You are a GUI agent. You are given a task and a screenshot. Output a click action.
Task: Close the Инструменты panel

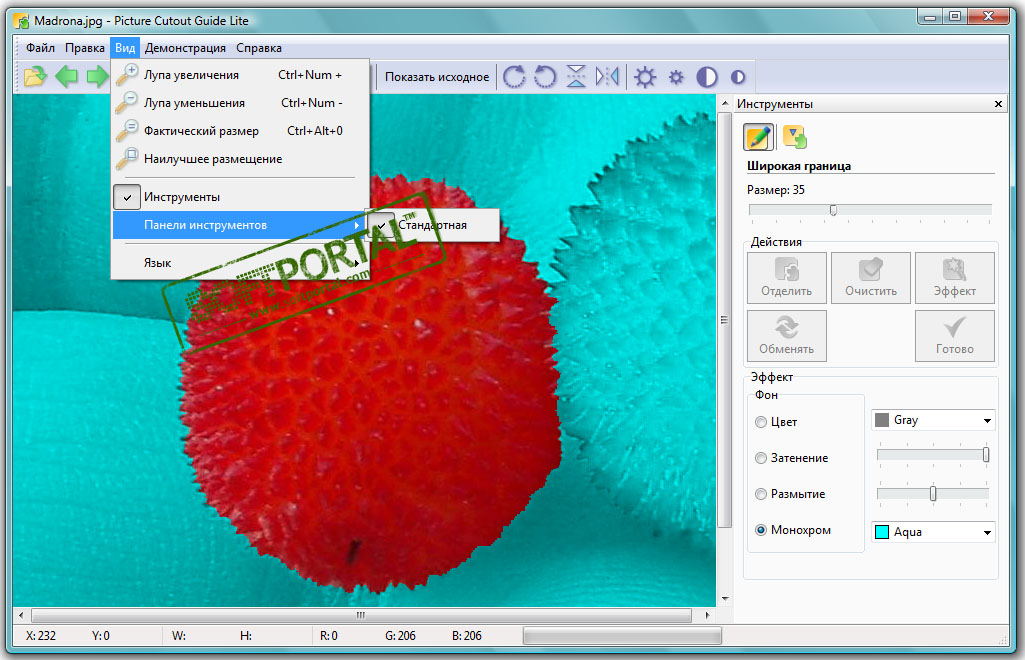(998, 104)
